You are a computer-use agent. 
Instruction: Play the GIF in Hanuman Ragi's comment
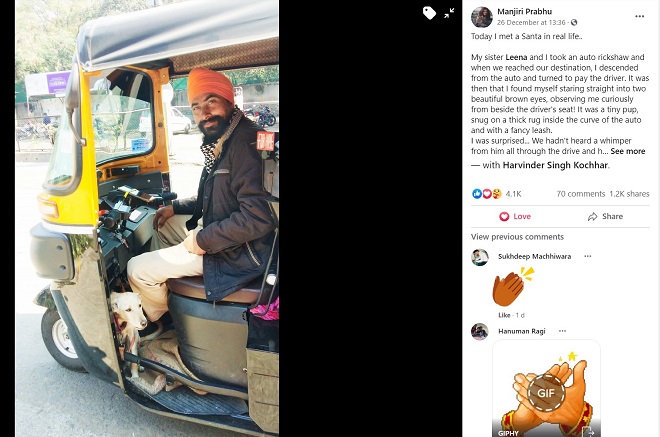point(546,393)
